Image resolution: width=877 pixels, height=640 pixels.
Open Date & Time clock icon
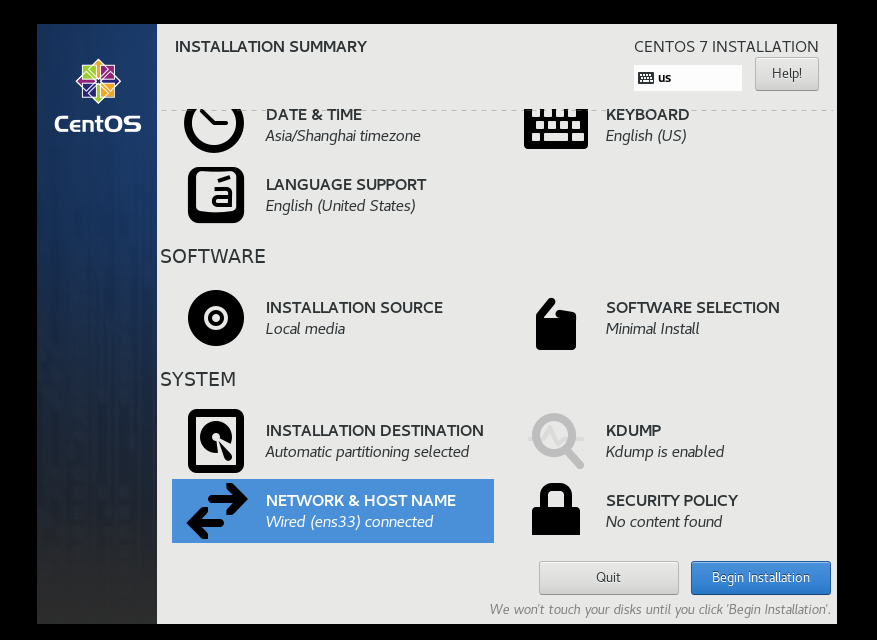point(214,130)
